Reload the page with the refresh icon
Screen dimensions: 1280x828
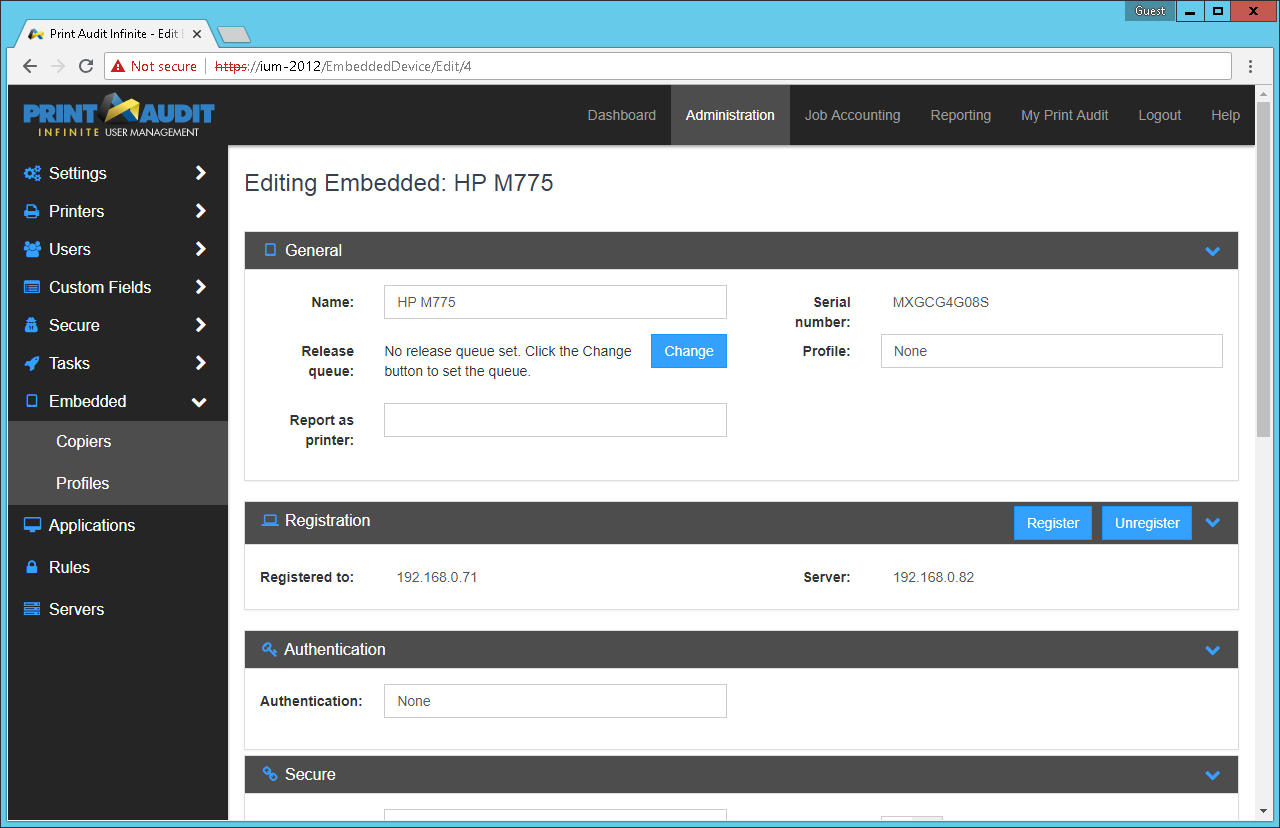coord(86,66)
